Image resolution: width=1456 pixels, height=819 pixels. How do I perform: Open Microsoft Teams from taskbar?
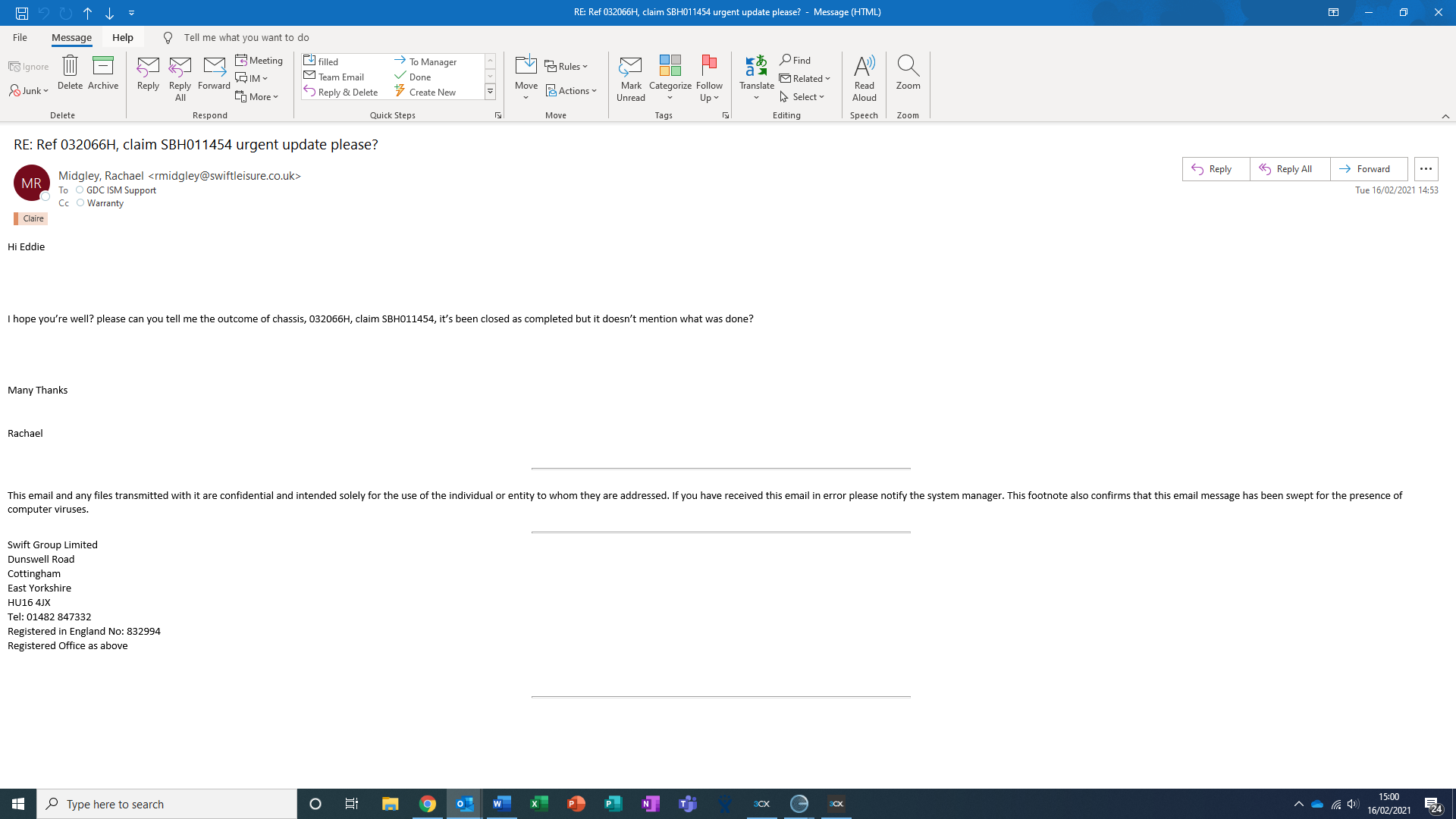688,804
